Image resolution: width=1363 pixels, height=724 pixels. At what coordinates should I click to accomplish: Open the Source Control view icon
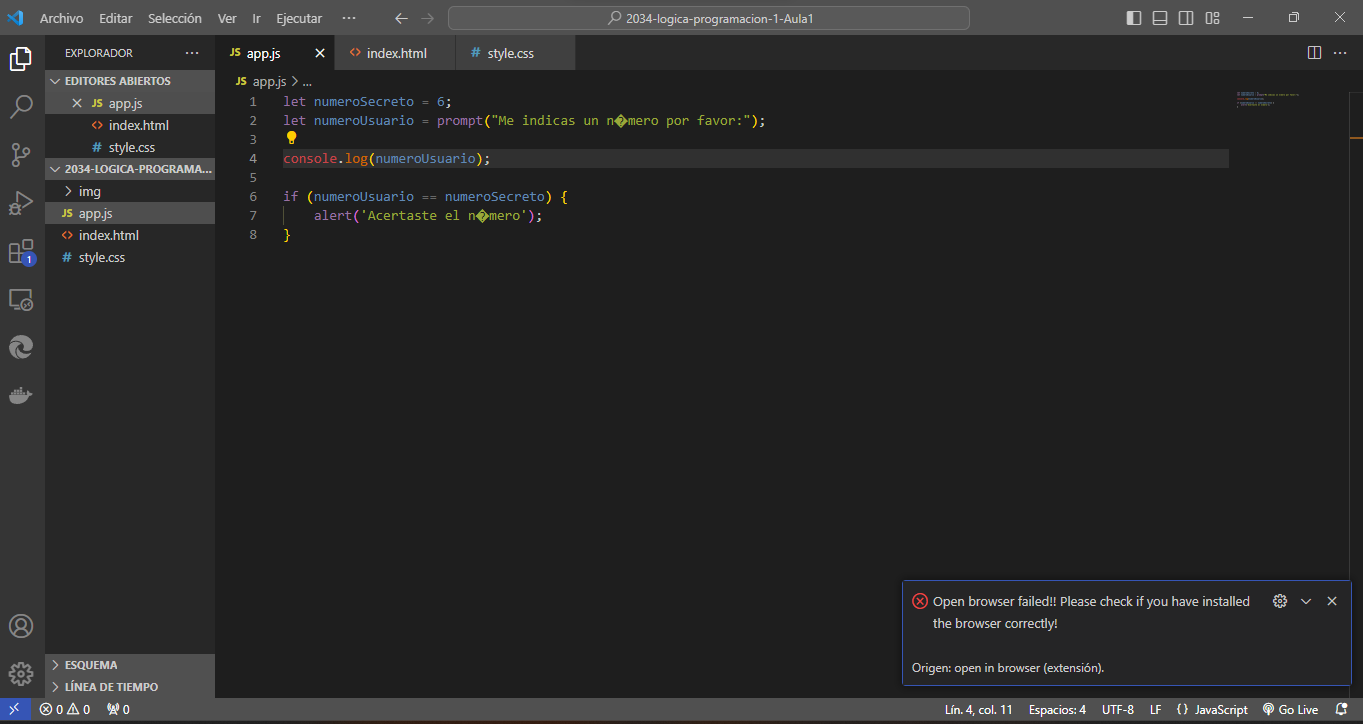(21, 154)
